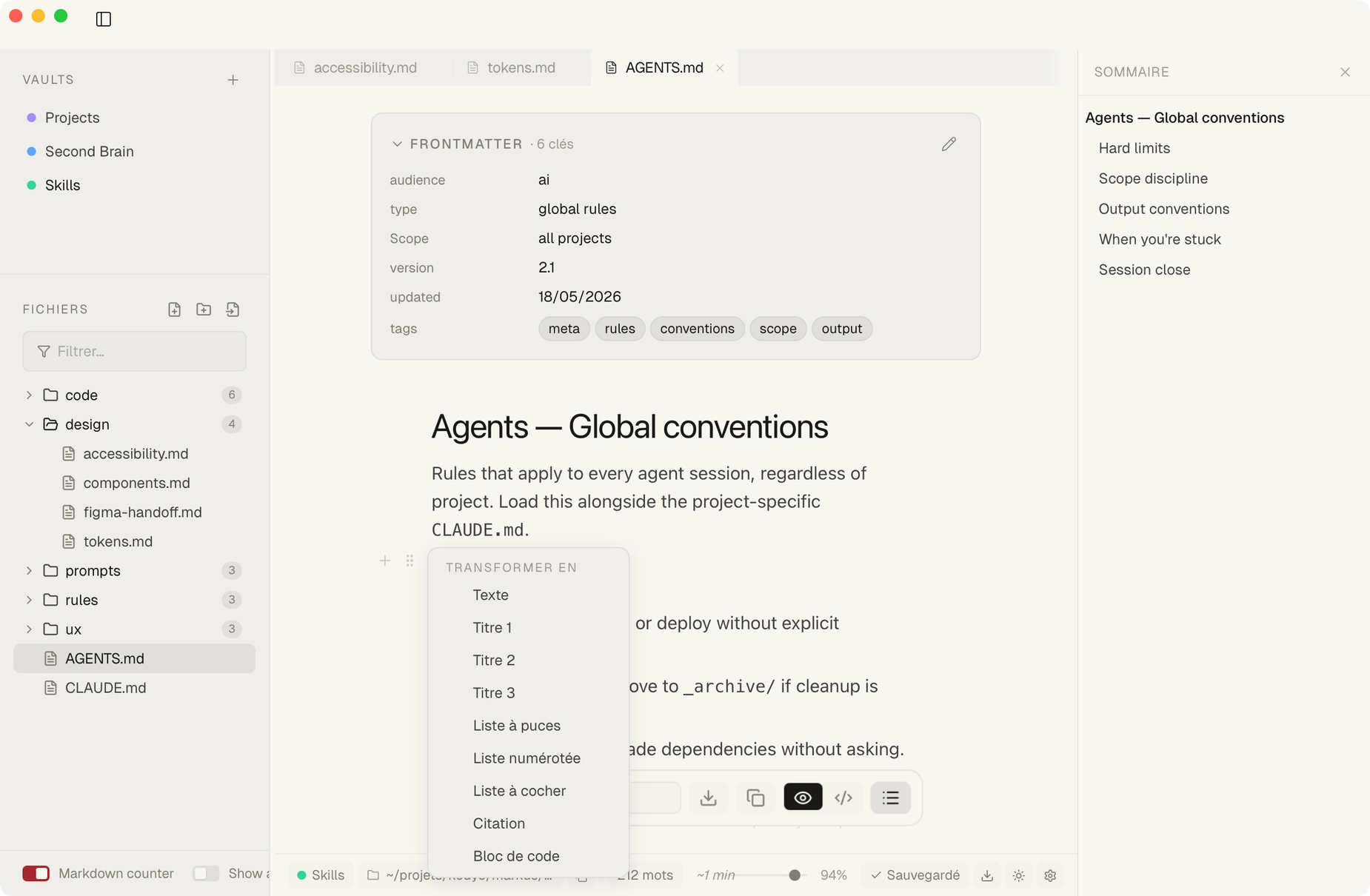
Task: Import a file into Fichiers
Action: (233, 310)
